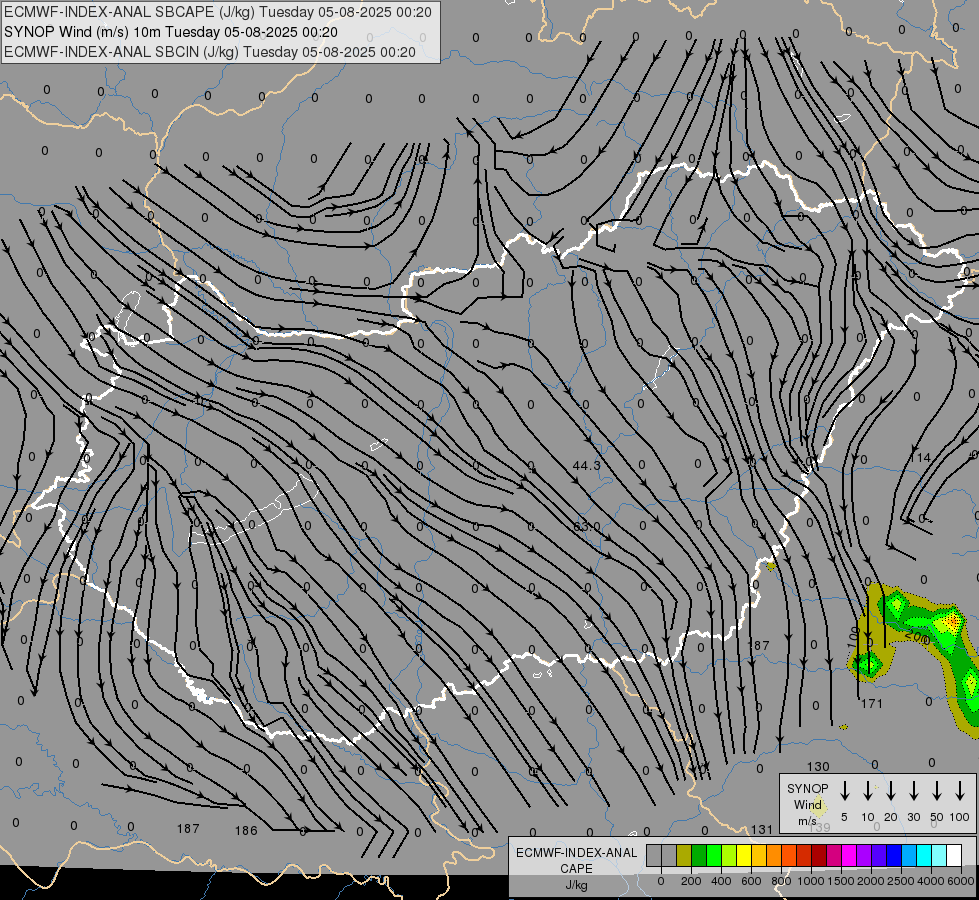Click the SBCAPE title line
This screenshot has height=900, width=979.
(218, 12)
